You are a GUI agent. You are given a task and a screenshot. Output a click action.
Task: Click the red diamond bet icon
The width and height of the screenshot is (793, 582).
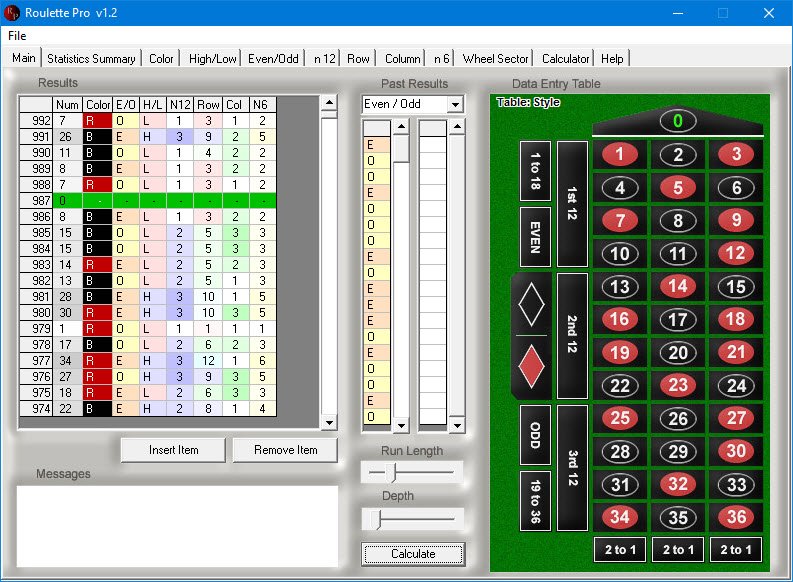[531, 367]
